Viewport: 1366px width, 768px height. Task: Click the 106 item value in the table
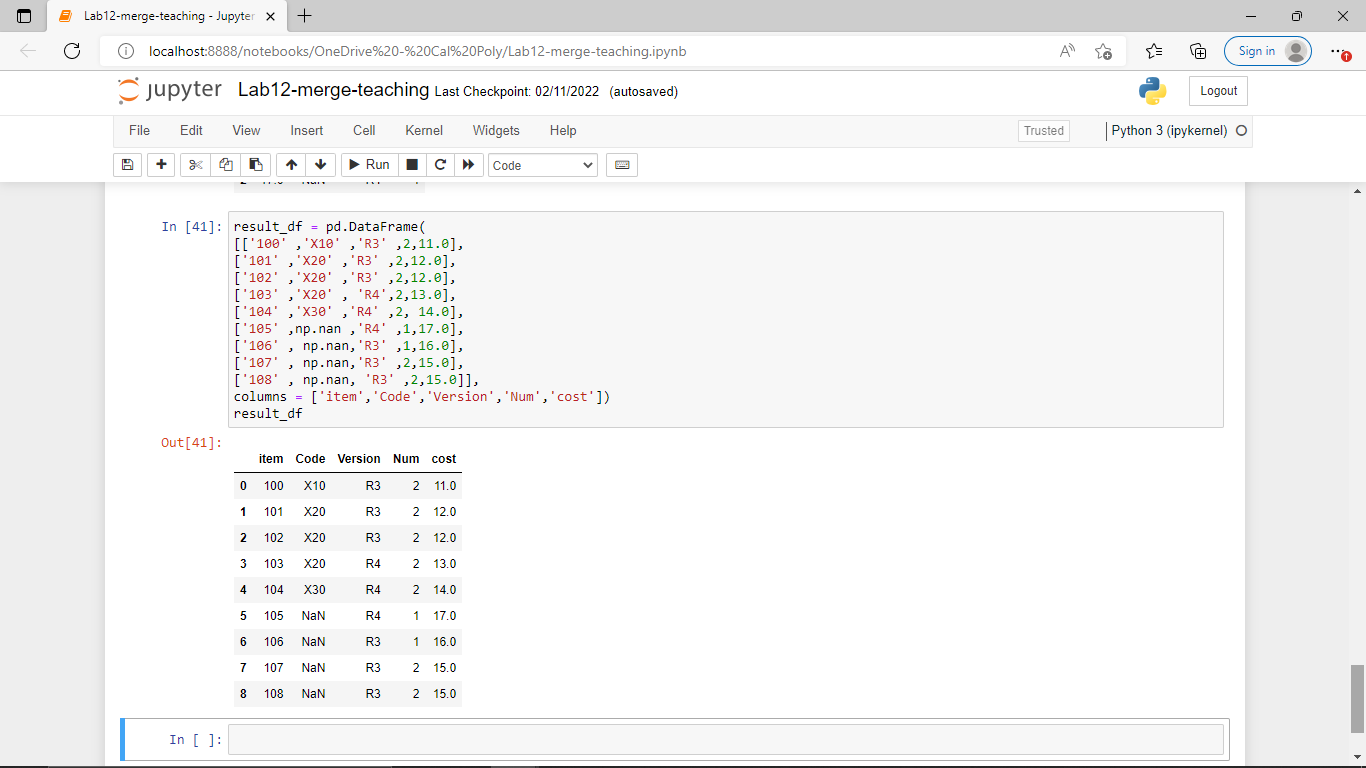point(274,642)
